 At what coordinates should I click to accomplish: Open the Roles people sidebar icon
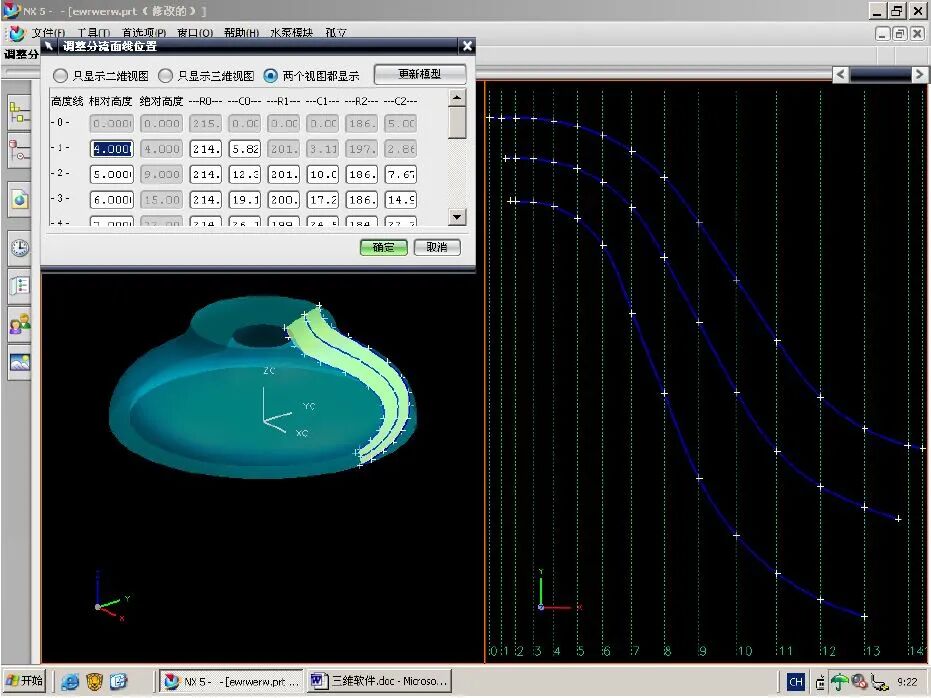[20, 324]
